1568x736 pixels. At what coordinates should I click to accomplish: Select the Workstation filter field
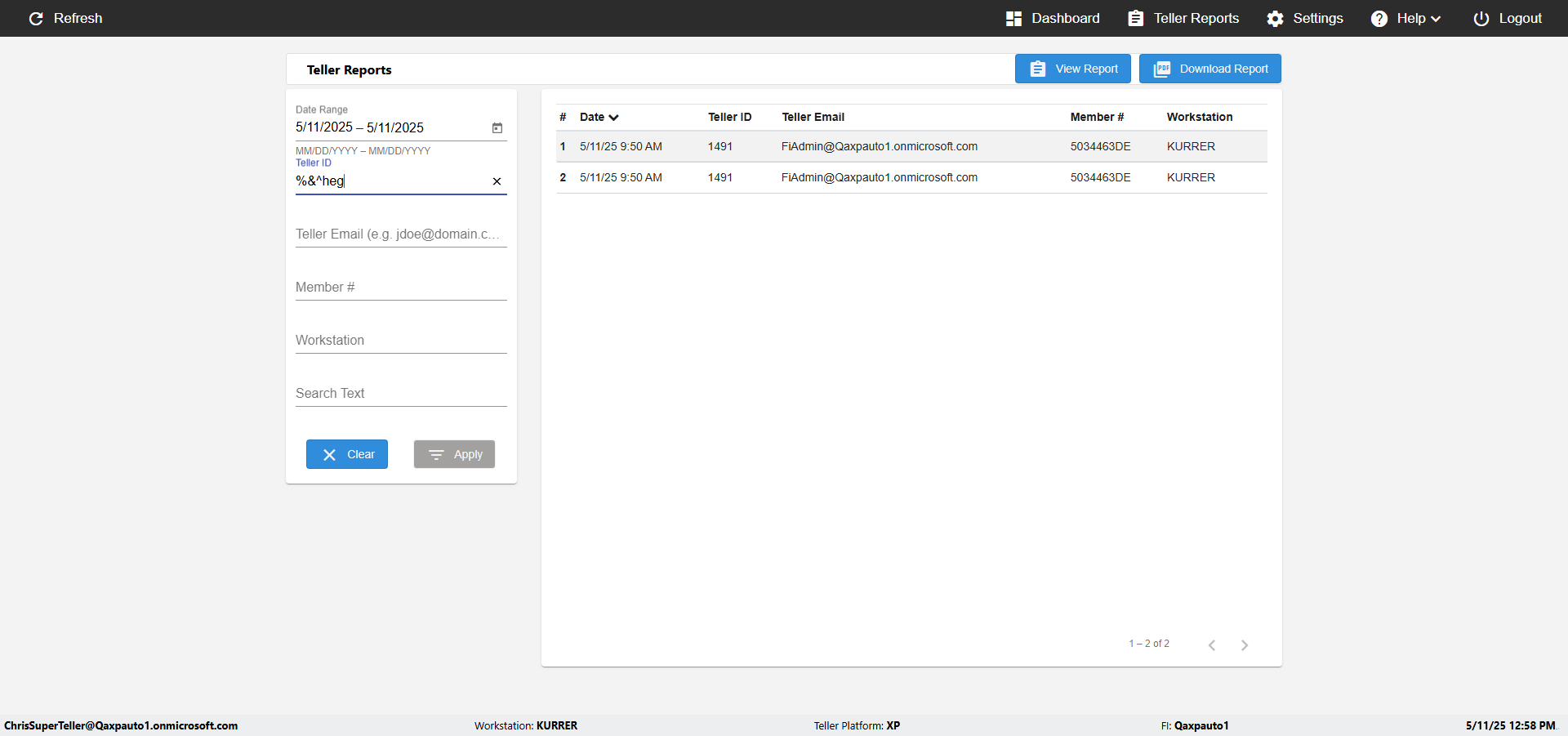[401, 340]
